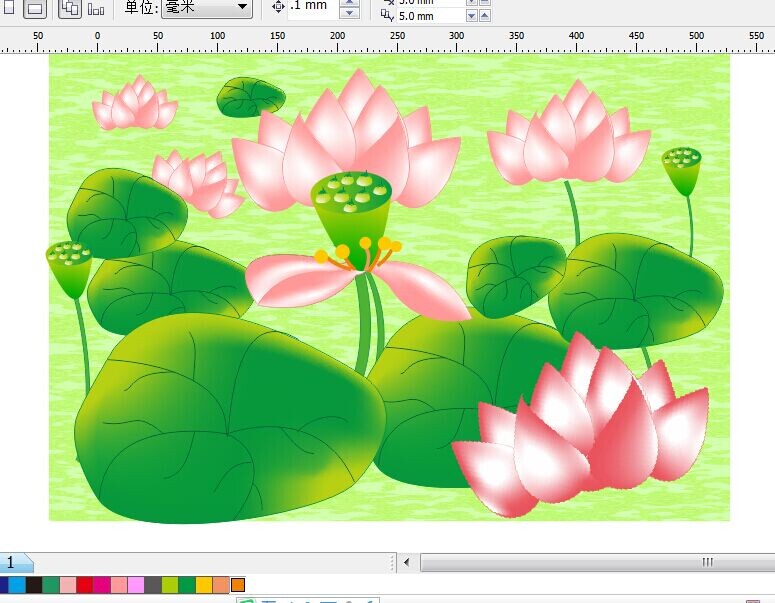Pick the black color swatch

34,585
